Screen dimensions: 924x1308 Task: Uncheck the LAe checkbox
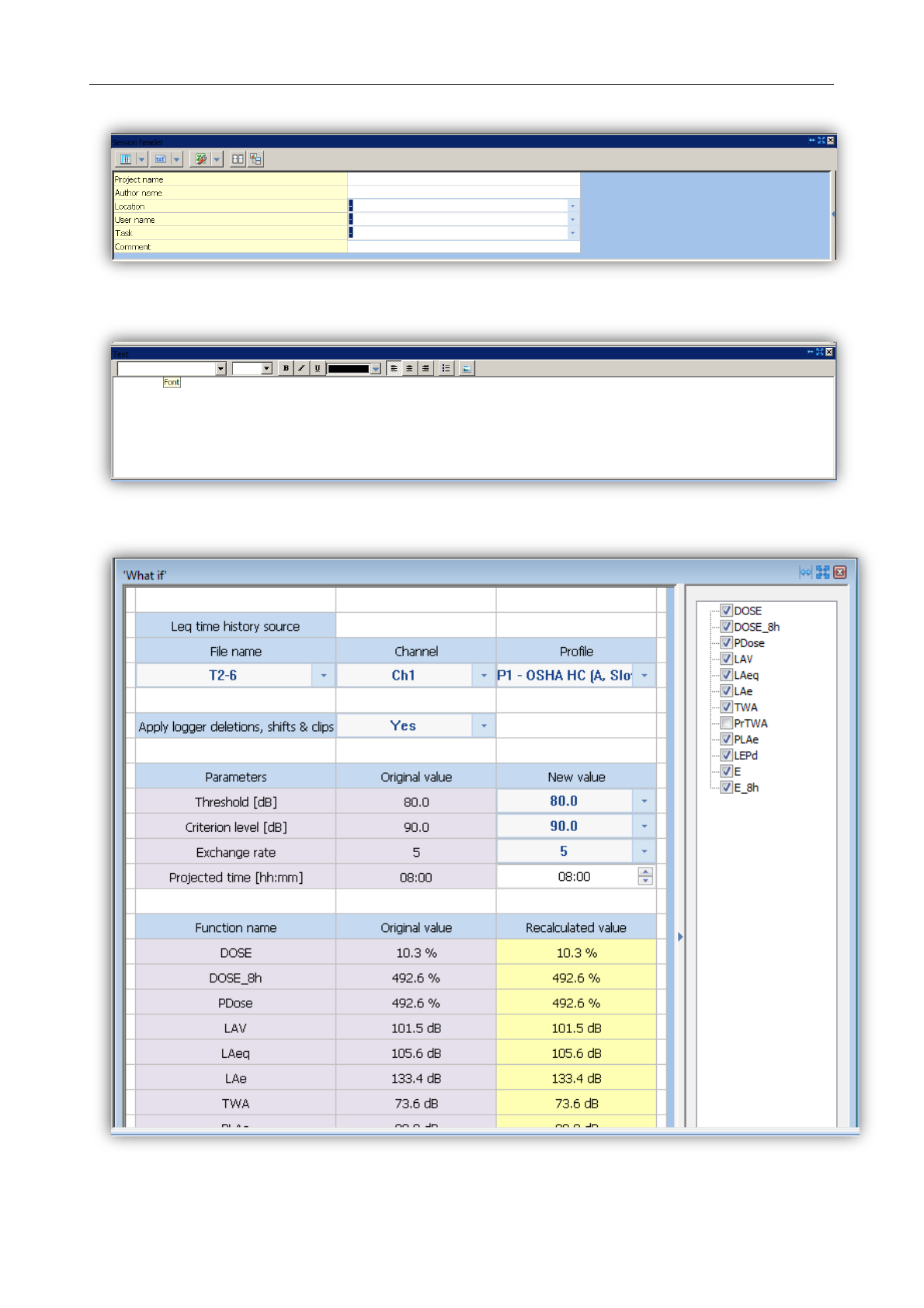(727, 691)
